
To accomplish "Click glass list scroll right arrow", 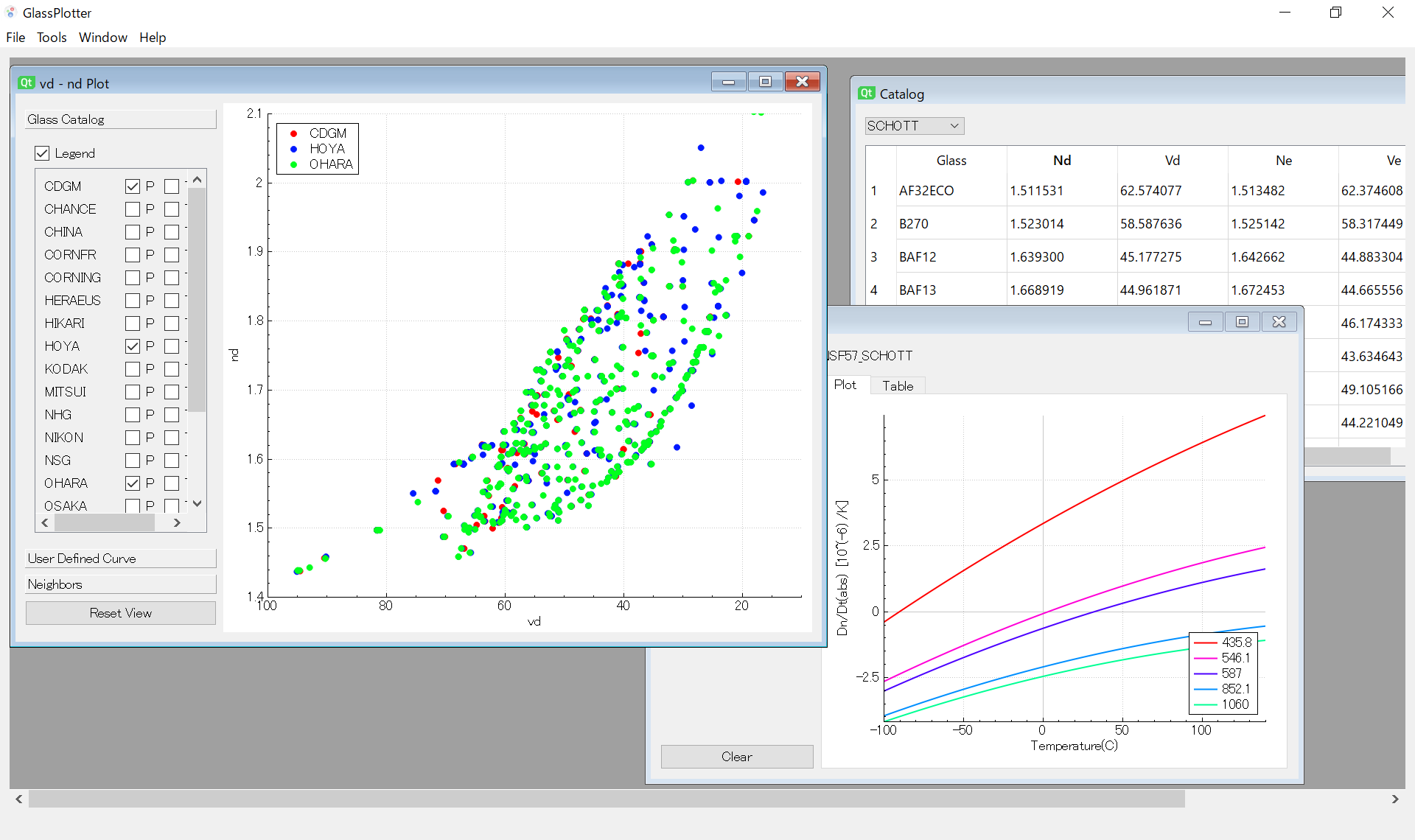I will [x=177, y=523].
